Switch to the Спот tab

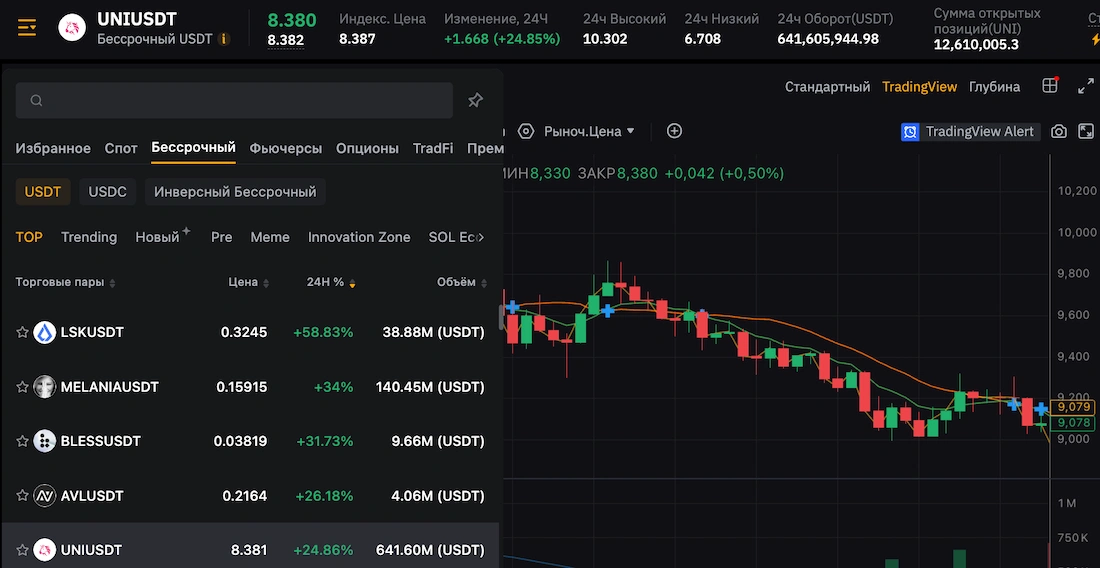coord(121,149)
